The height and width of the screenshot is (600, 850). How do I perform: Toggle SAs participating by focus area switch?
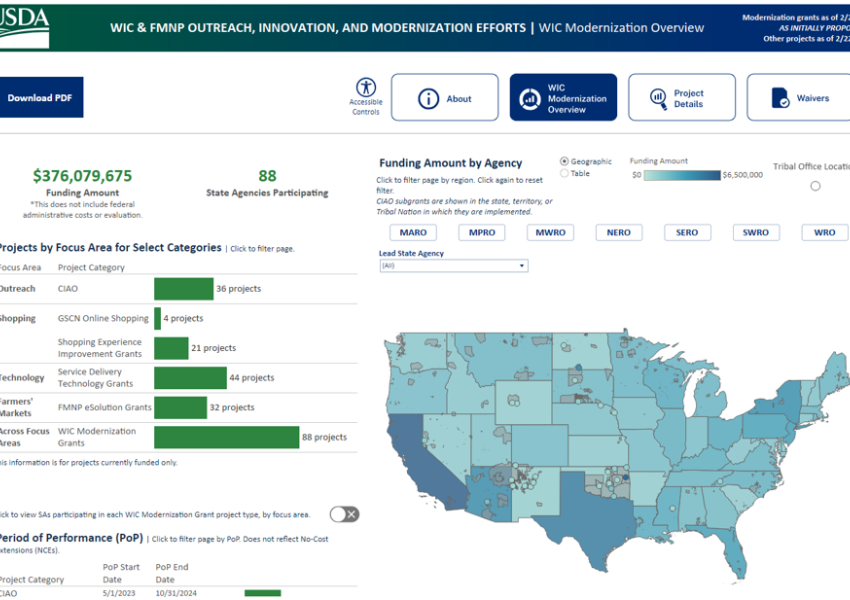click(x=345, y=514)
